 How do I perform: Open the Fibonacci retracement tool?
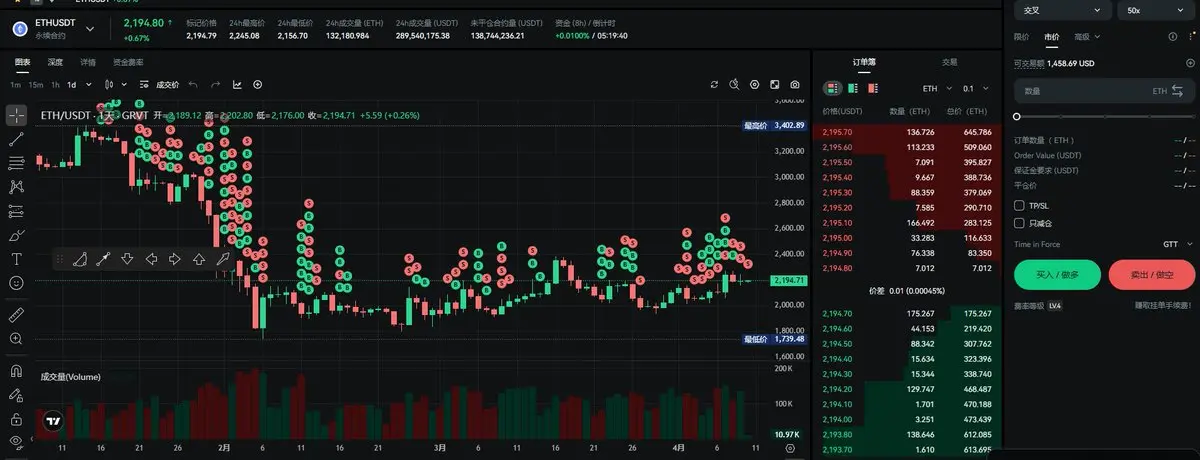[15, 162]
